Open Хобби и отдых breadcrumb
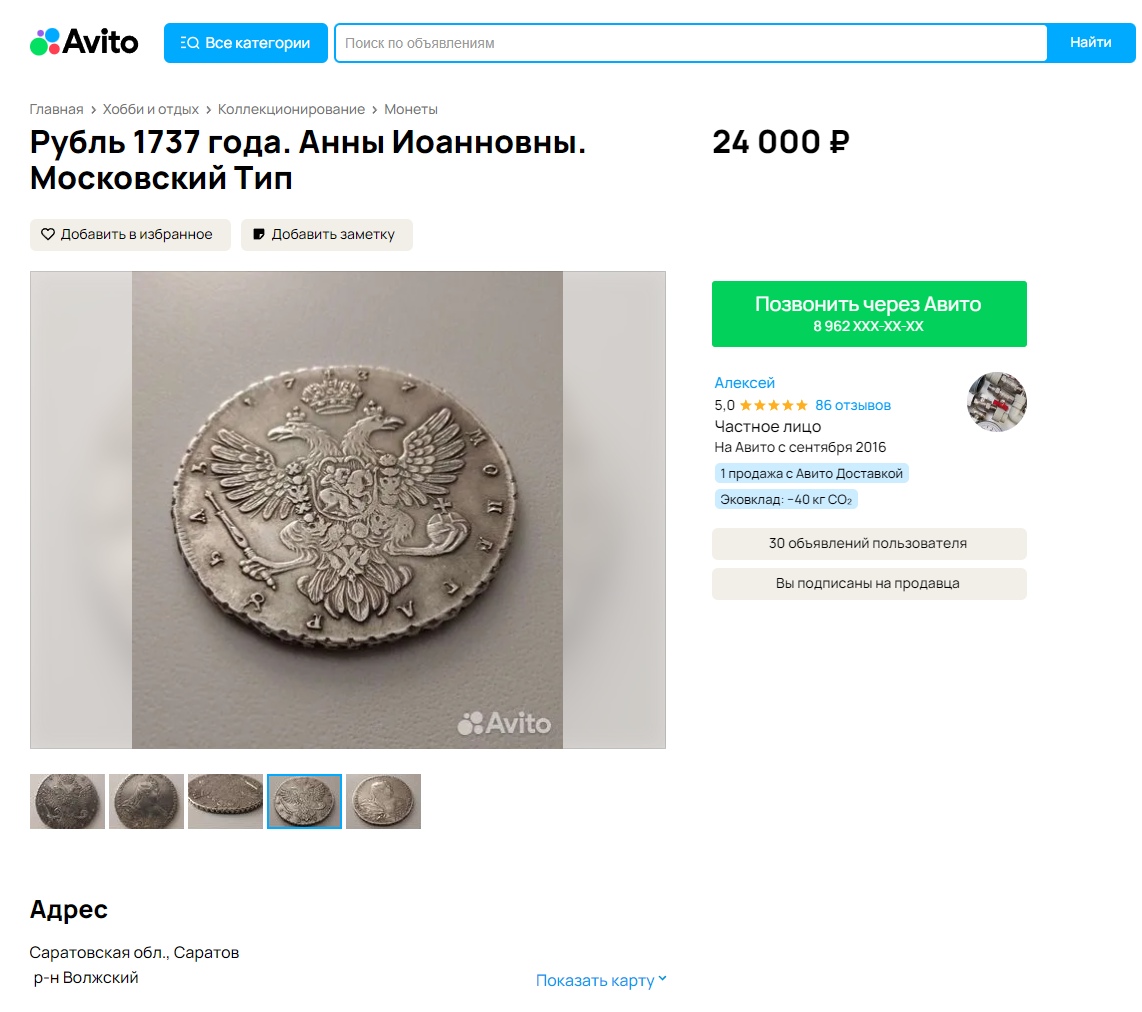Screen dimensions: 1142x1012 point(150,109)
